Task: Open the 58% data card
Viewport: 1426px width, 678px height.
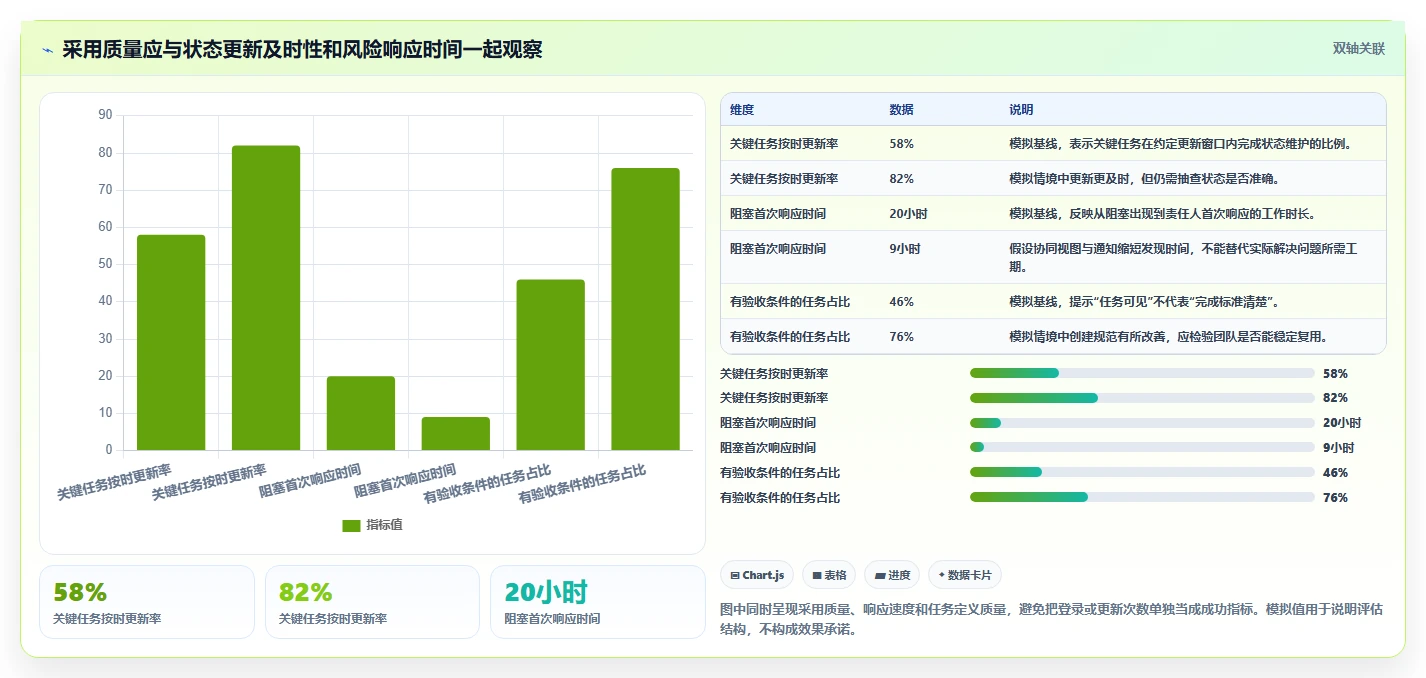Action: click(x=147, y=602)
